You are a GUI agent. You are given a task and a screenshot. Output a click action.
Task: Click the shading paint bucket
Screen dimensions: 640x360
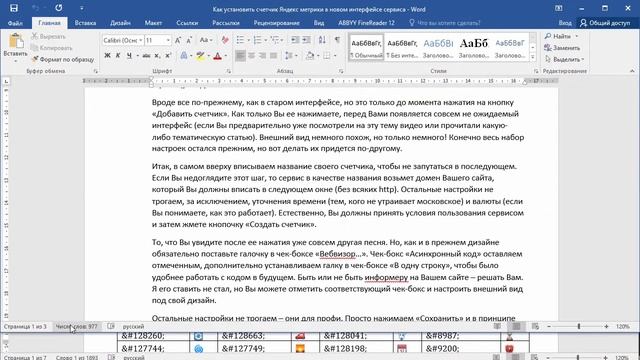(x=310, y=56)
